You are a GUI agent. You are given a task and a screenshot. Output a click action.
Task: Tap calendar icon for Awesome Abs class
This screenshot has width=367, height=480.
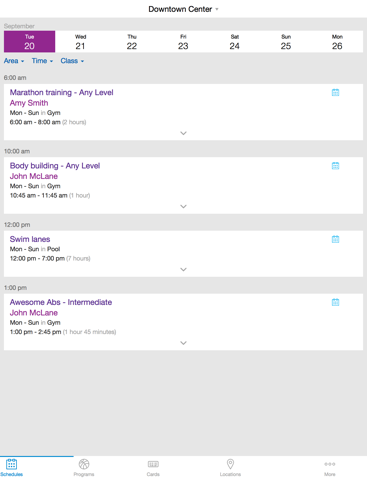coord(335,302)
